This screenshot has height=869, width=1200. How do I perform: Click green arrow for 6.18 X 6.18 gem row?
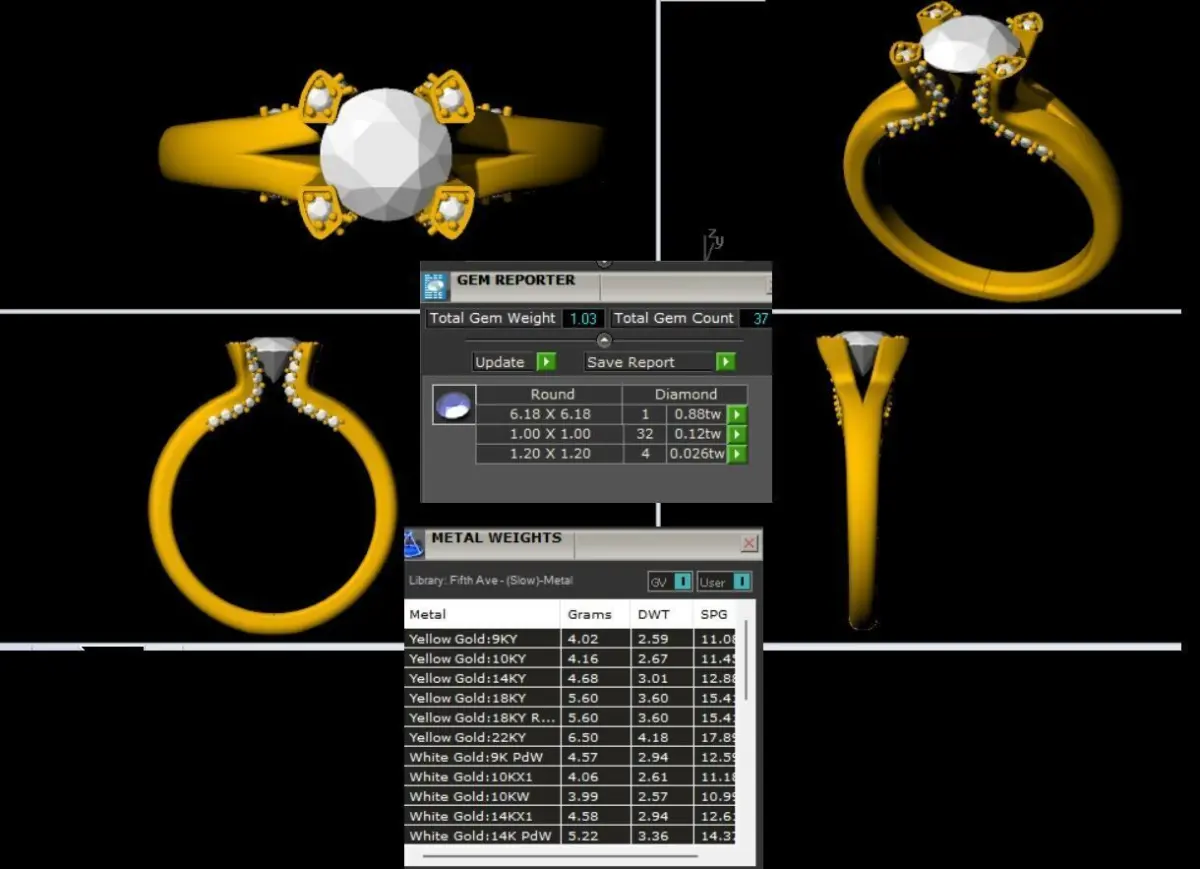737,414
